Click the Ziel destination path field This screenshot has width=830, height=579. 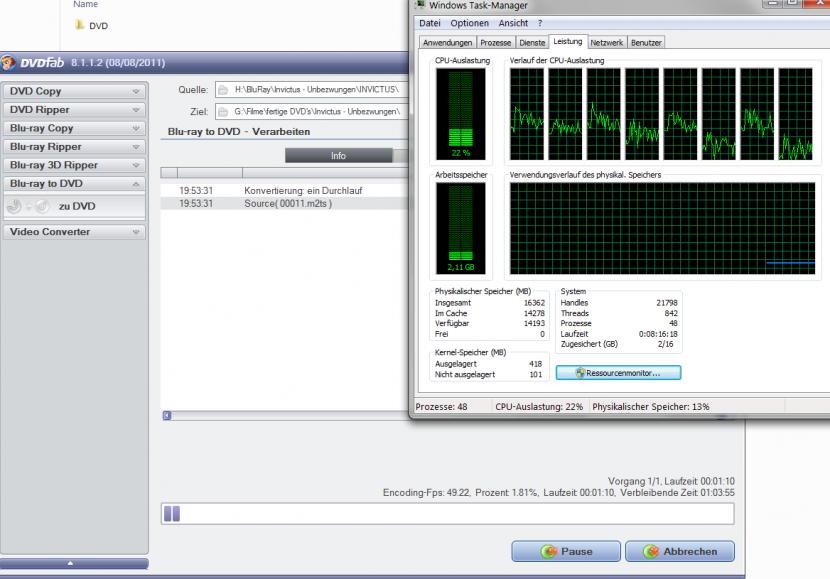(312, 112)
